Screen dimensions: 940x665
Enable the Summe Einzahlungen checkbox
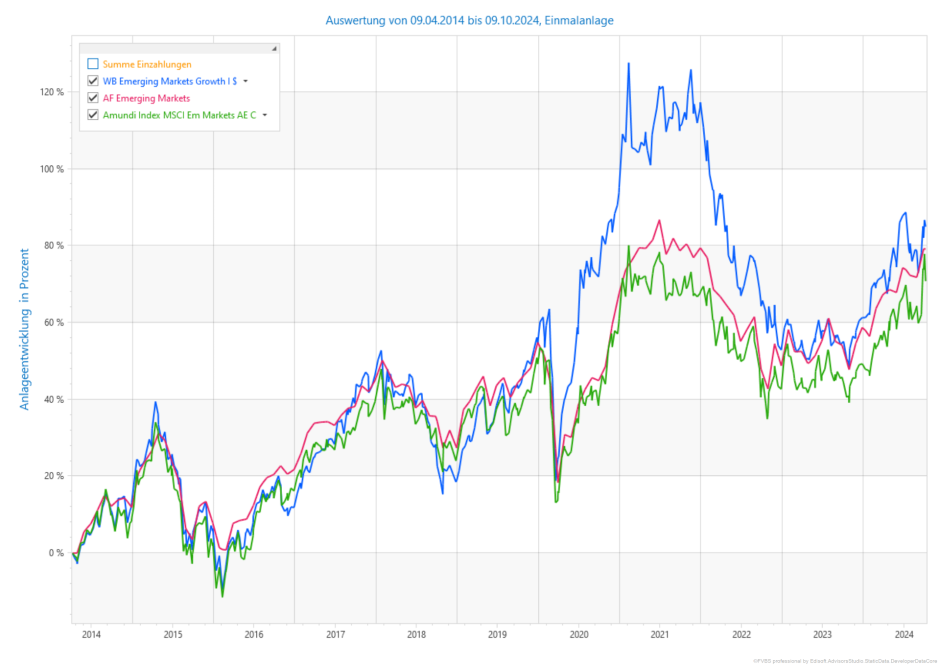[93, 64]
